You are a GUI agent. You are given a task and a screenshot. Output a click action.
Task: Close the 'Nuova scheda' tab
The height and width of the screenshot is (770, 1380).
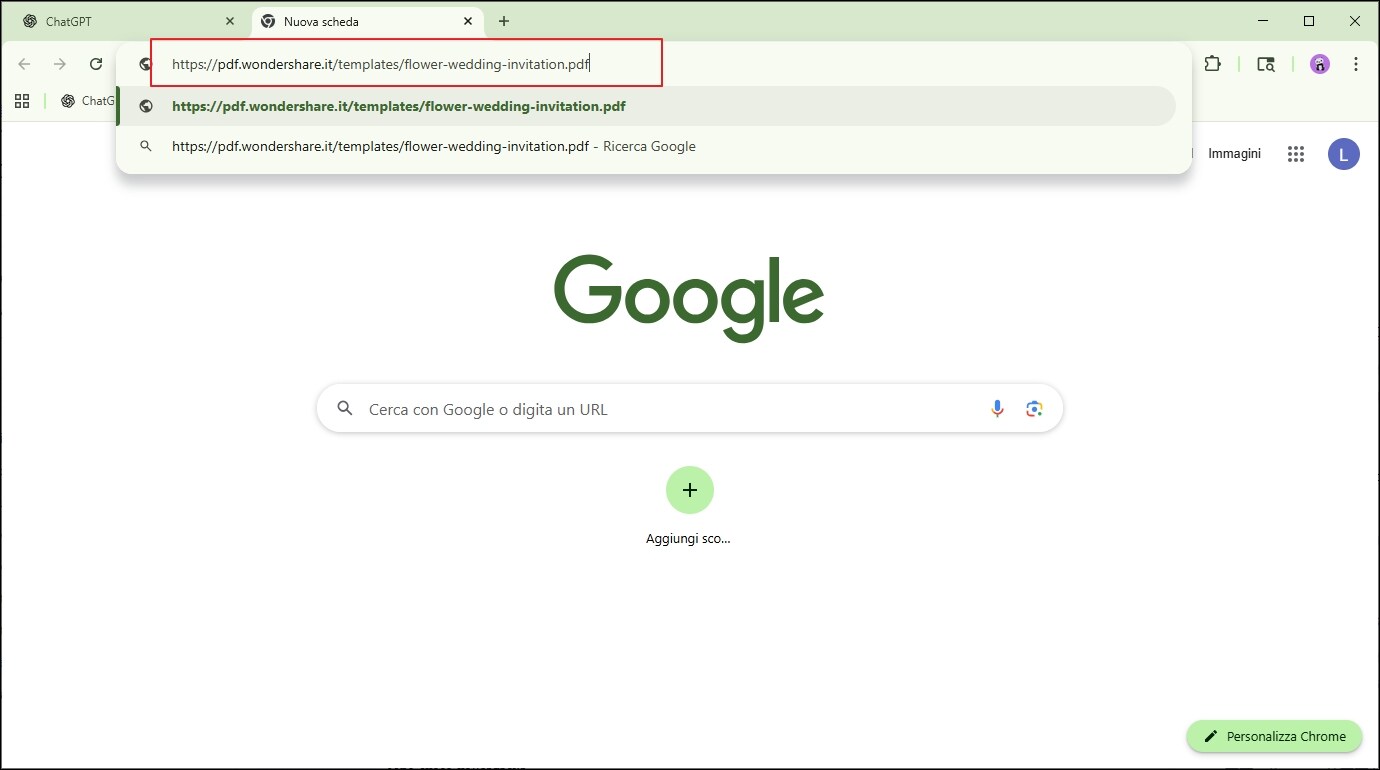pos(468,21)
